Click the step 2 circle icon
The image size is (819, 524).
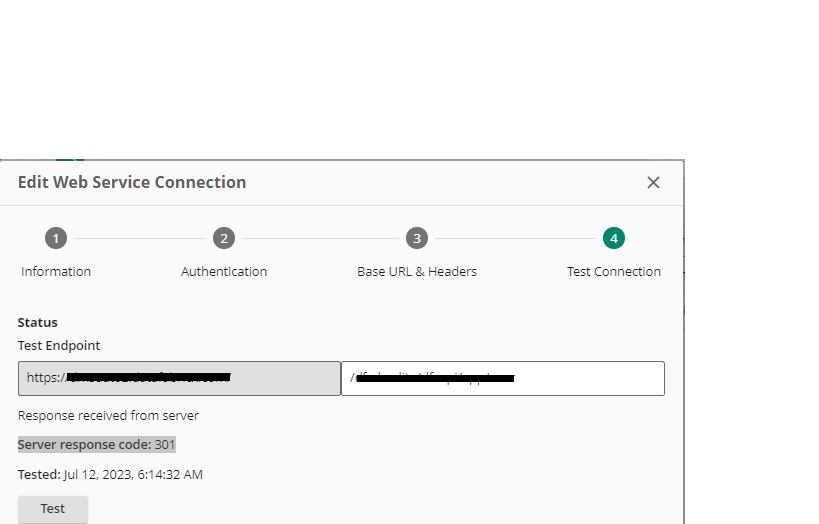[x=224, y=238]
